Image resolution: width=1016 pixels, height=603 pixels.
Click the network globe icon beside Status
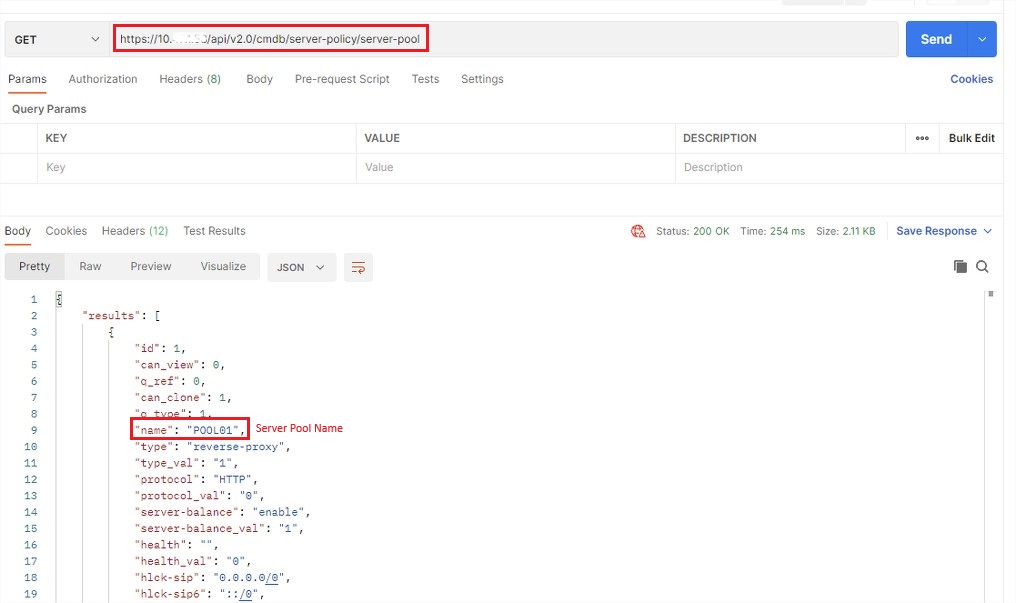pyautogui.click(x=638, y=231)
